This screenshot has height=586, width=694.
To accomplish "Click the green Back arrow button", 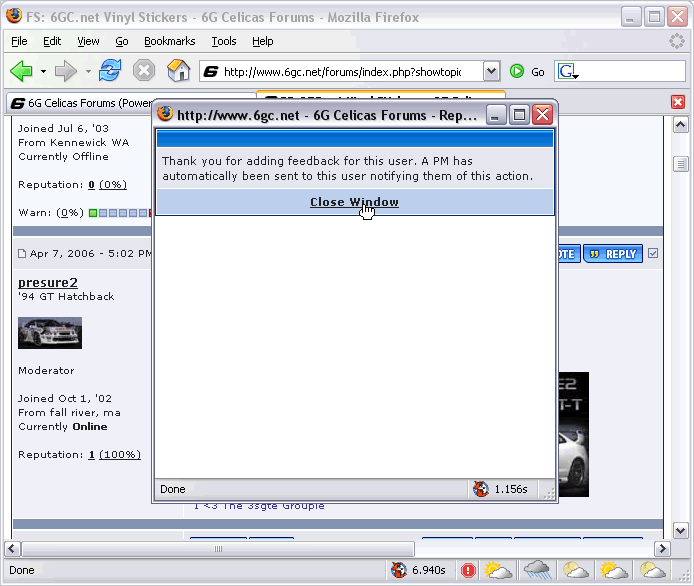I will [x=21, y=71].
